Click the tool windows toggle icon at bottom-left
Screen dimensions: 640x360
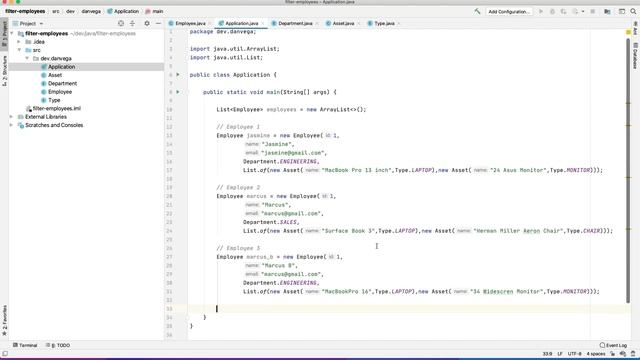(4, 354)
